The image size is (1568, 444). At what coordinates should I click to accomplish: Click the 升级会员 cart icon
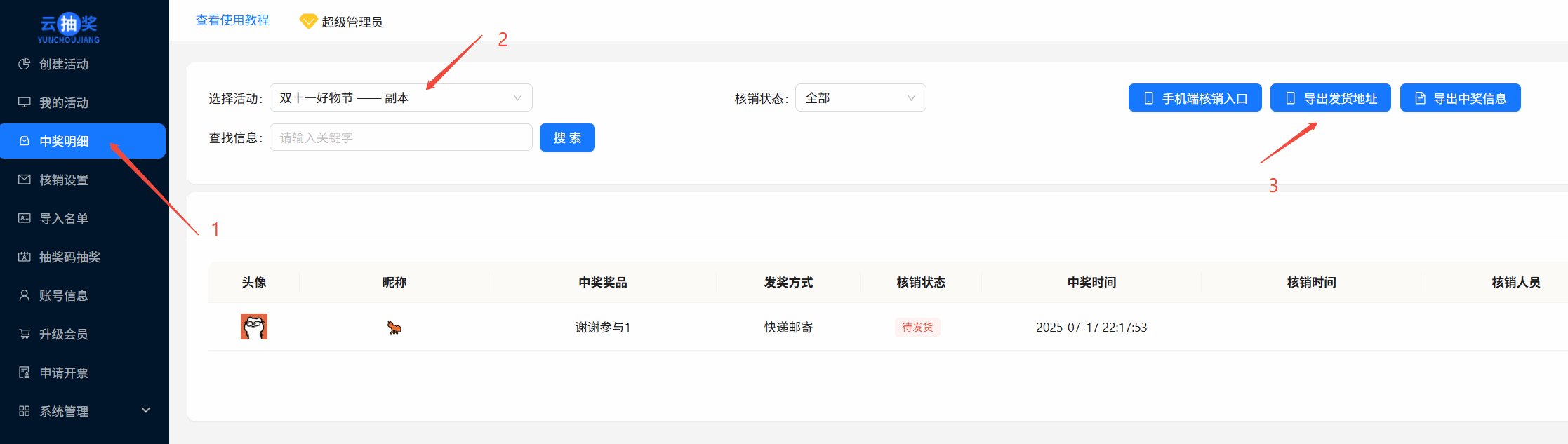click(25, 334)
